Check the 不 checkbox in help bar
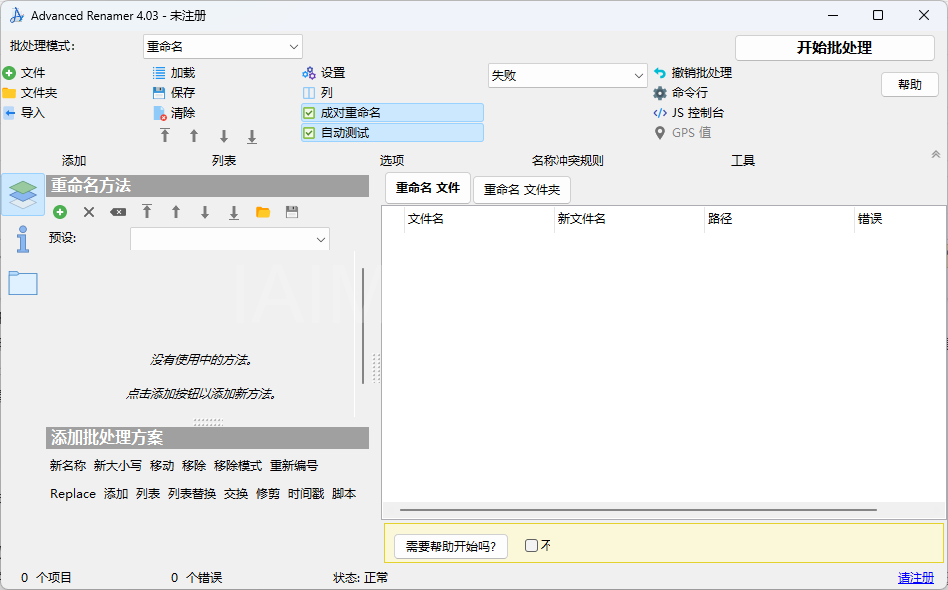 (x=531, y=546)
